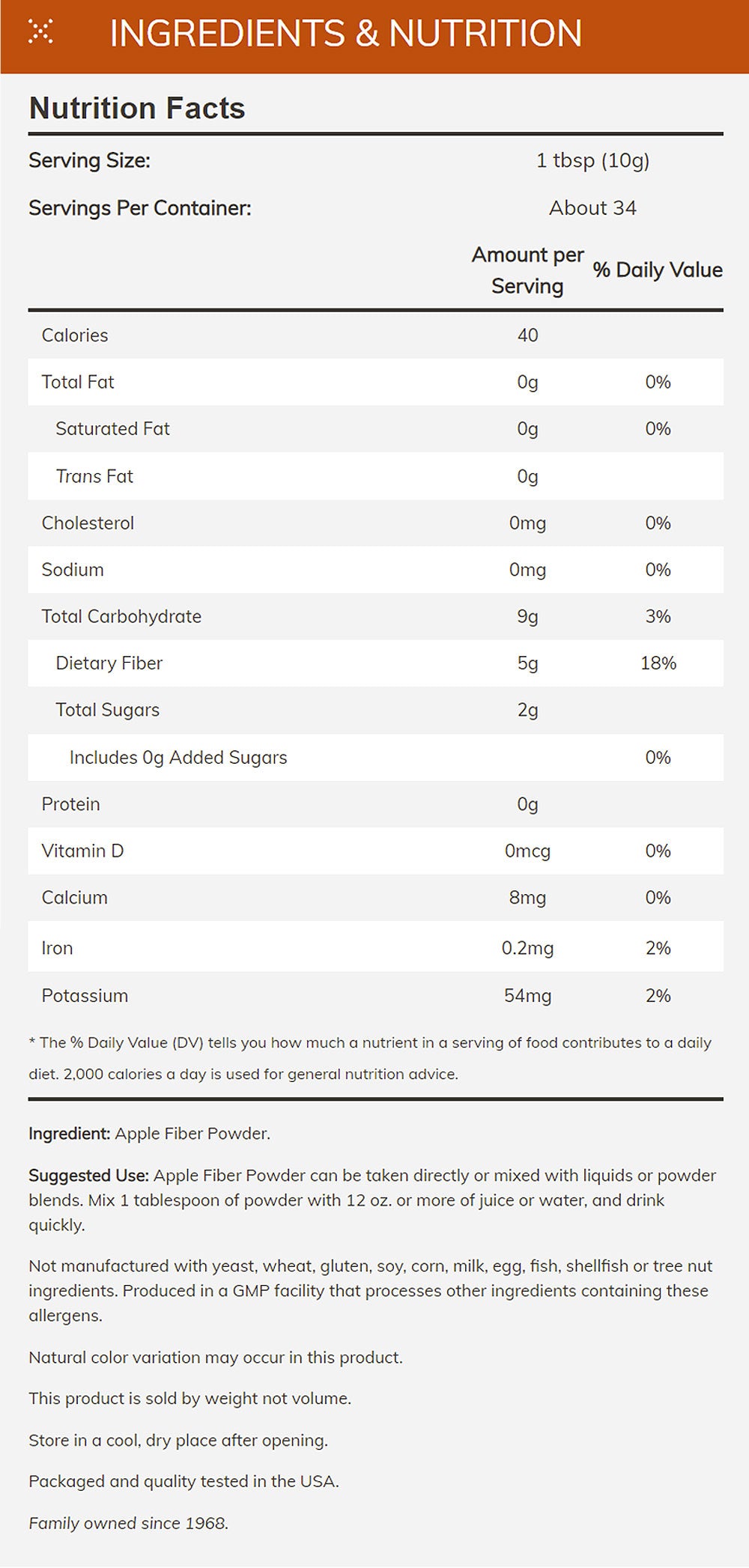Click the Nutrition Facts heading
749x1568 pixels.
pos(137,109)
